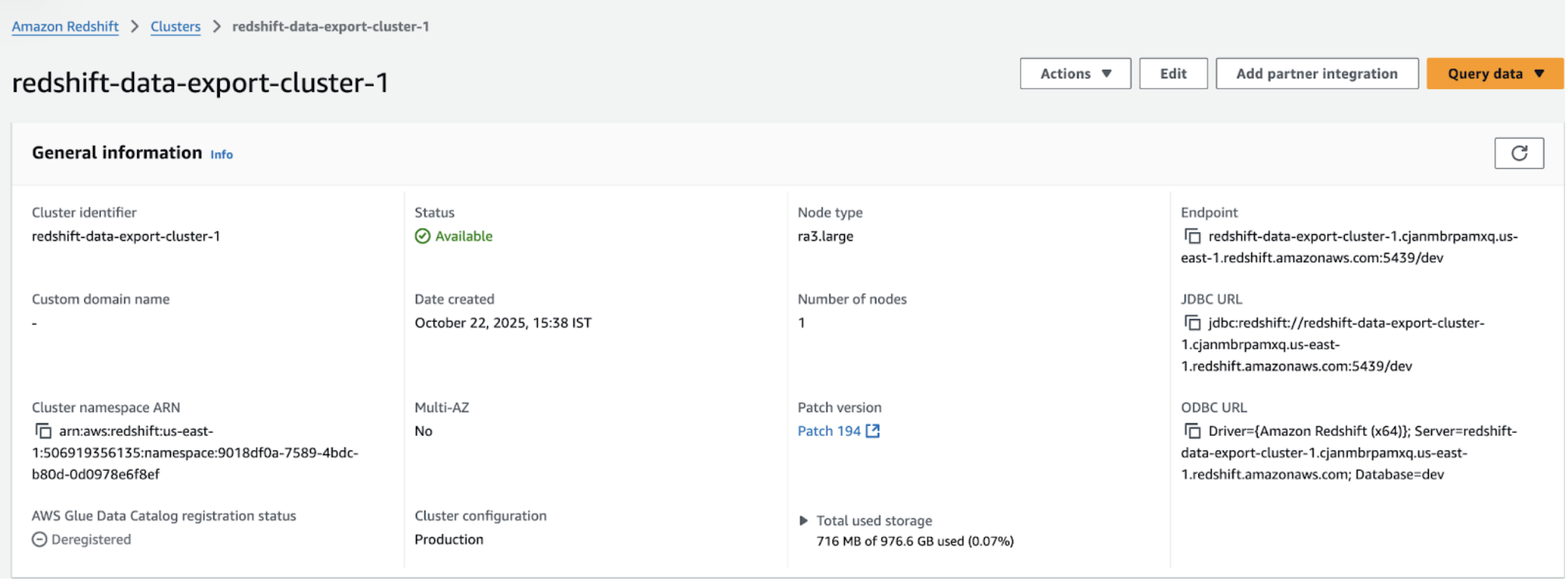Click the Cluster identifier value text
The width and height of the screenshot is (1568, 583).
coord(126,236)
